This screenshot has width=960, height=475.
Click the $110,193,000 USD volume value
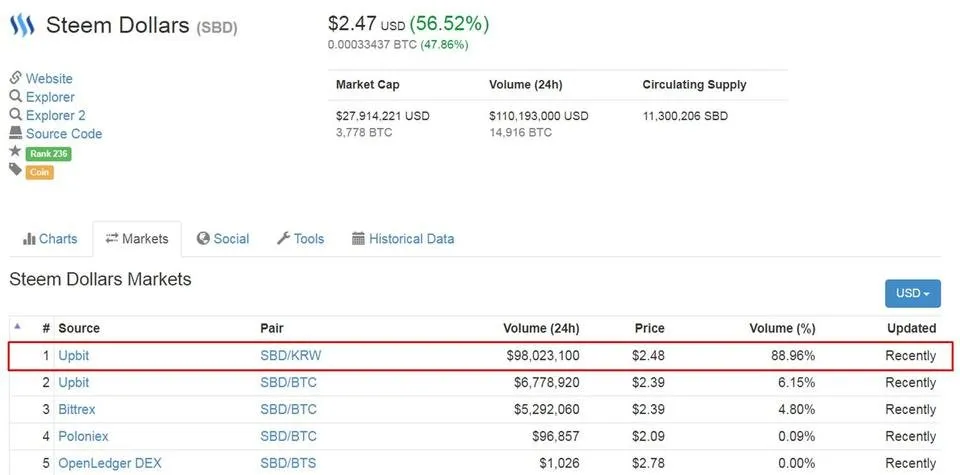tap(539, 116)
